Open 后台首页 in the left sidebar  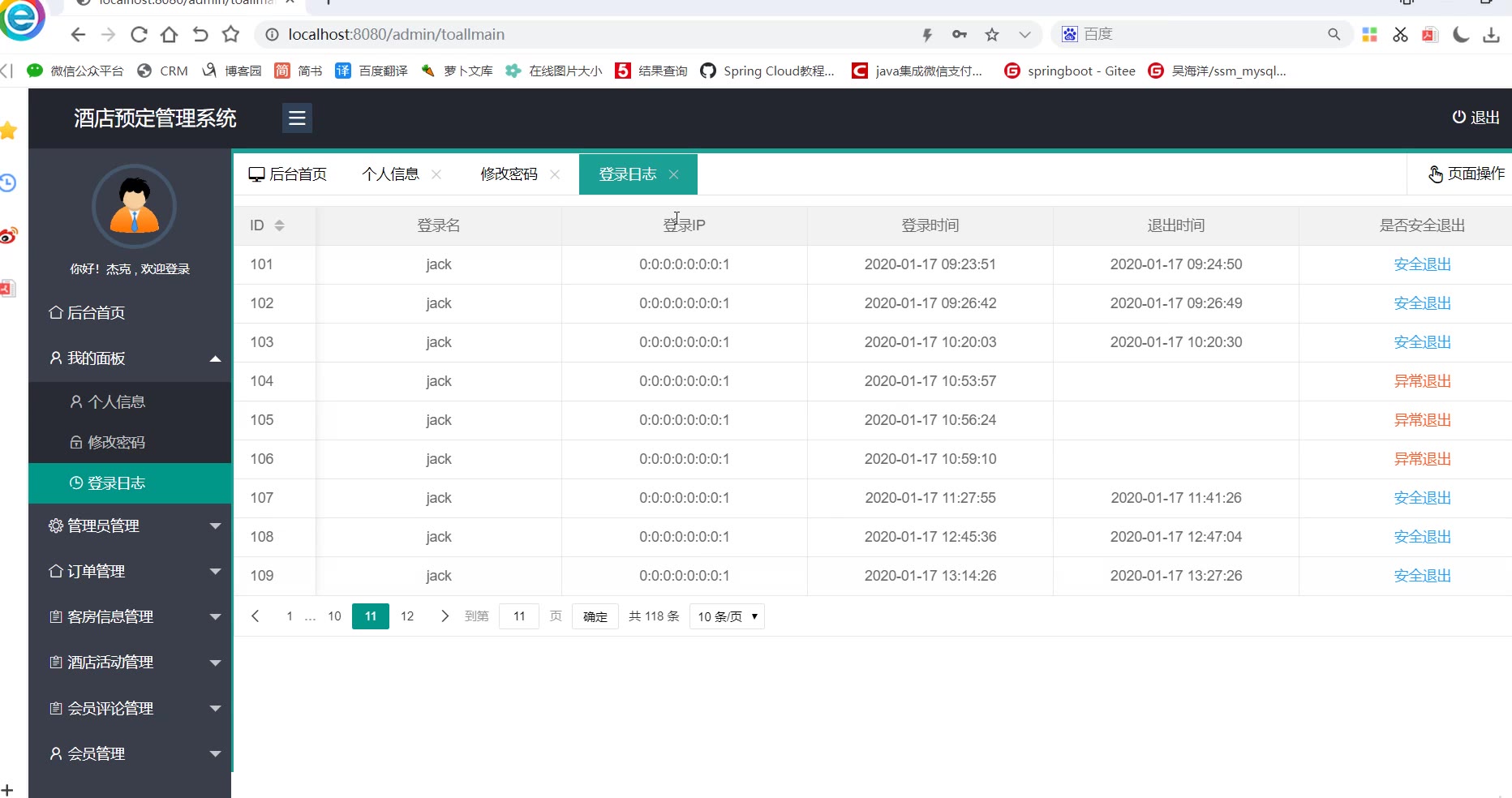pyautogui.click(x=130, y=313)
